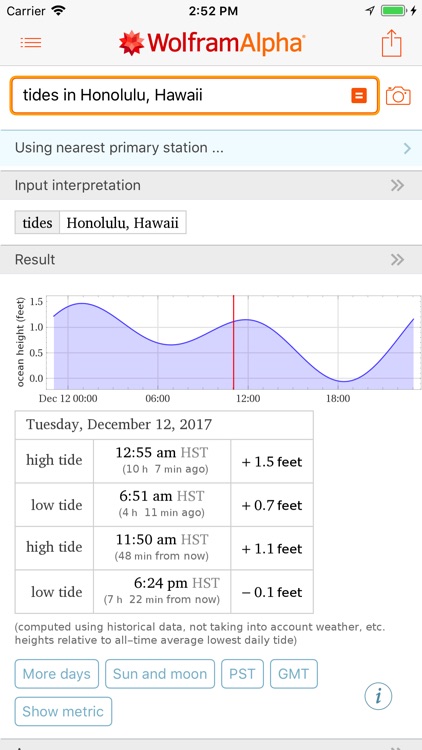Tap the + 1.1 feet value
This screenshot has width=422, height=750.
(272, 549)
